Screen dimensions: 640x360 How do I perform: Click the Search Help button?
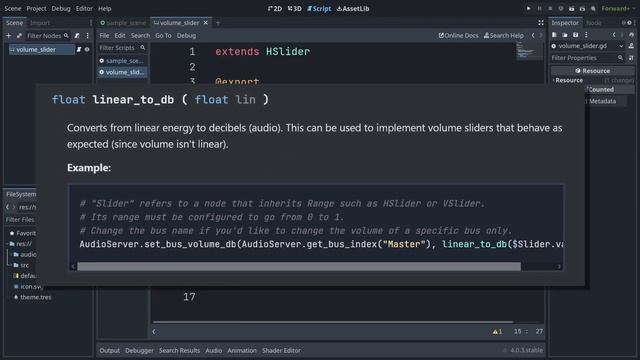504,36
